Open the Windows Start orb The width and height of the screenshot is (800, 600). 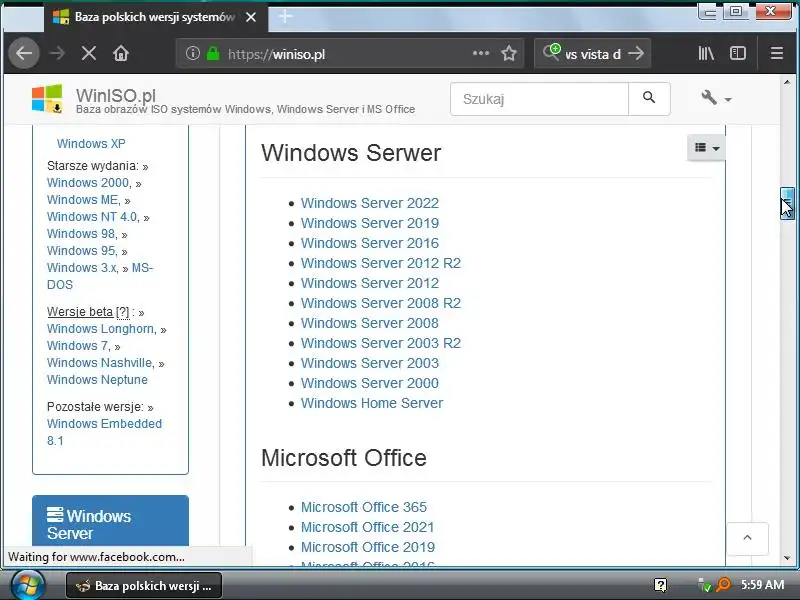pyautogui.click(x=28, y=585)
